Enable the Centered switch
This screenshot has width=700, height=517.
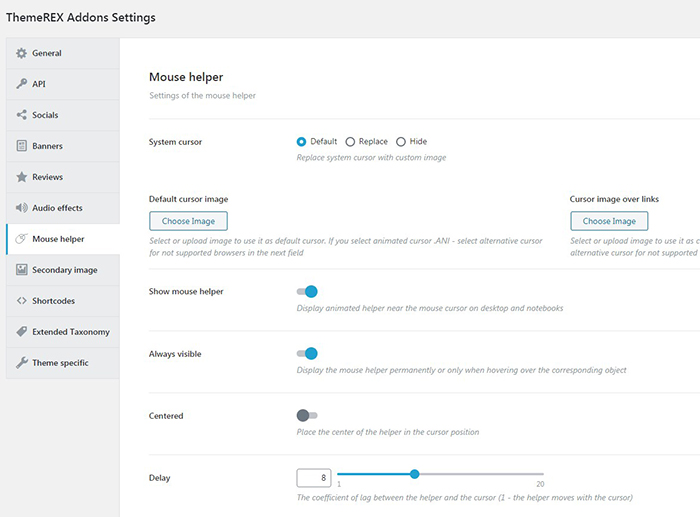coord(307,415)
